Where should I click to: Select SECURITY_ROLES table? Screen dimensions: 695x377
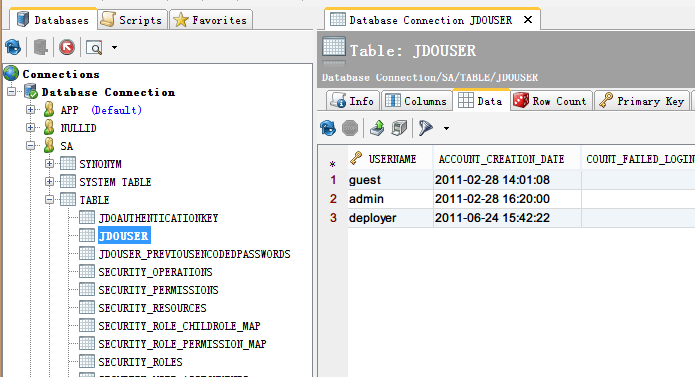point(140,362)
